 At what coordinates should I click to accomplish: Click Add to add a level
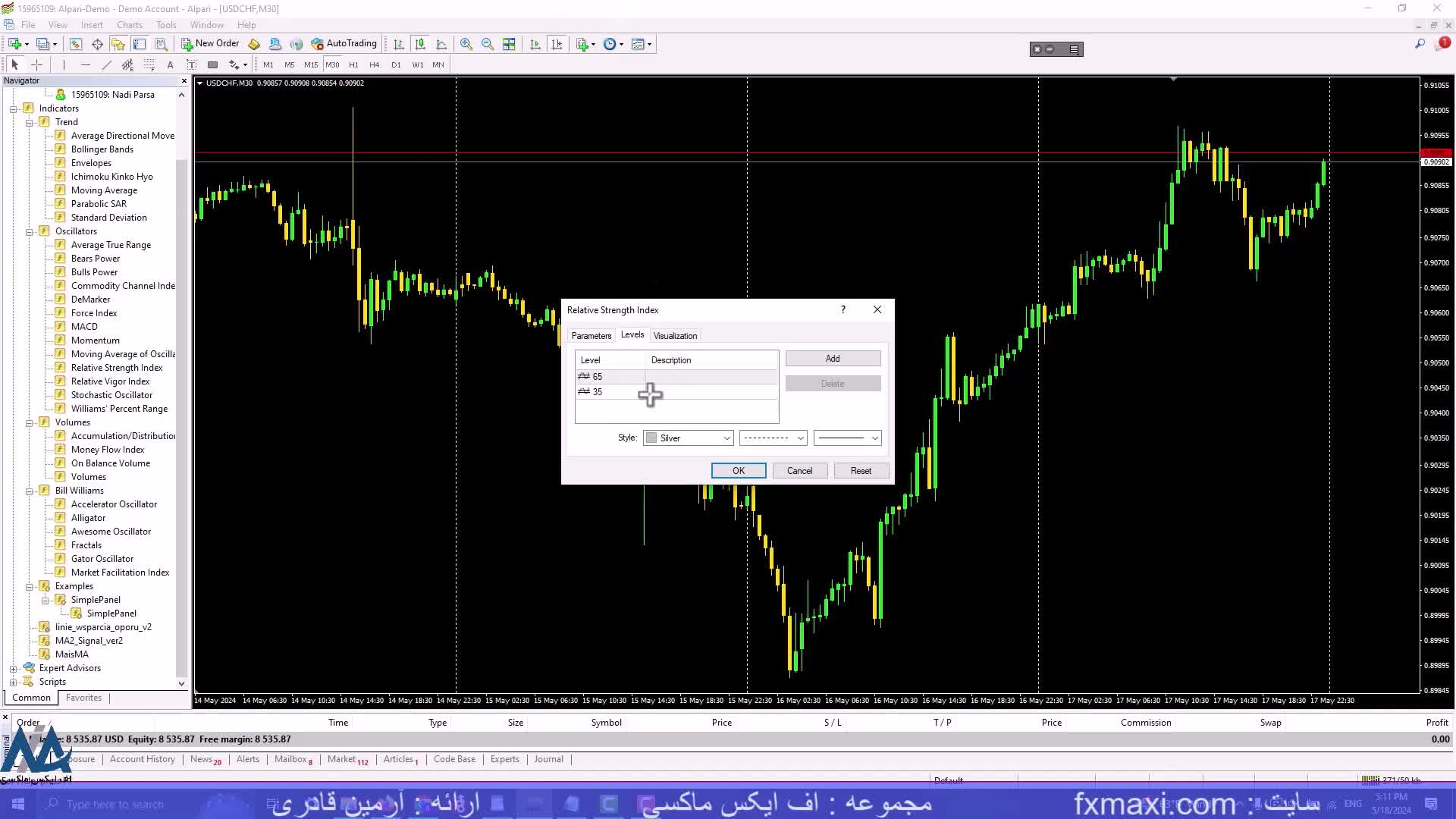click(832, 358)
